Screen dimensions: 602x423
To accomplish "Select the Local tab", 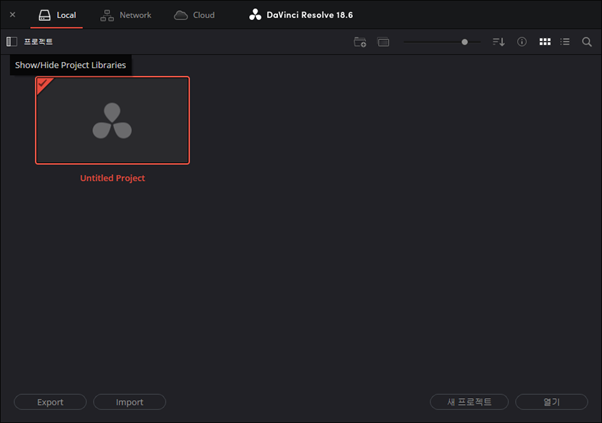I will click(x=57, y=15).
